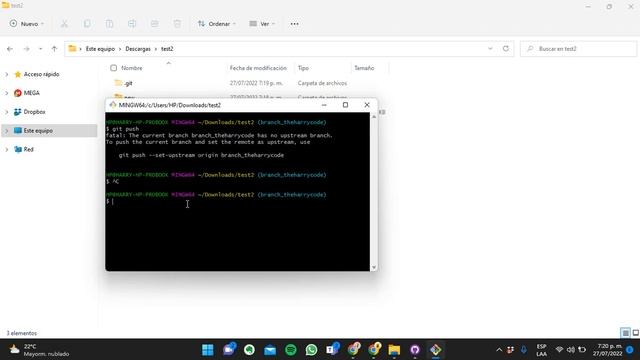Select 'Acceso rápido' in the navigation pane
This screenshot has height=360, width=640.
pos(41,74)
